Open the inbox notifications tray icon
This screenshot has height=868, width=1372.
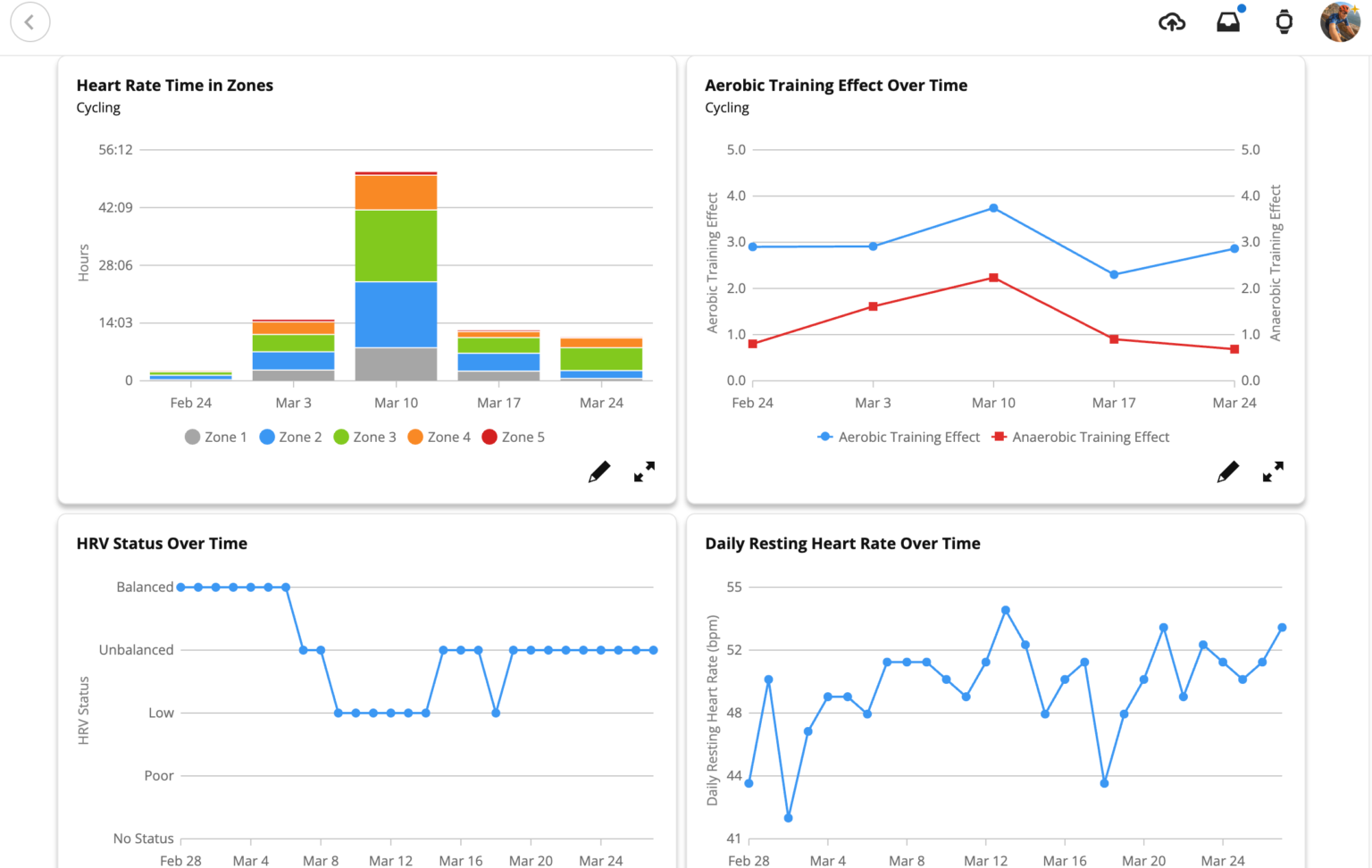point(1229,21)
